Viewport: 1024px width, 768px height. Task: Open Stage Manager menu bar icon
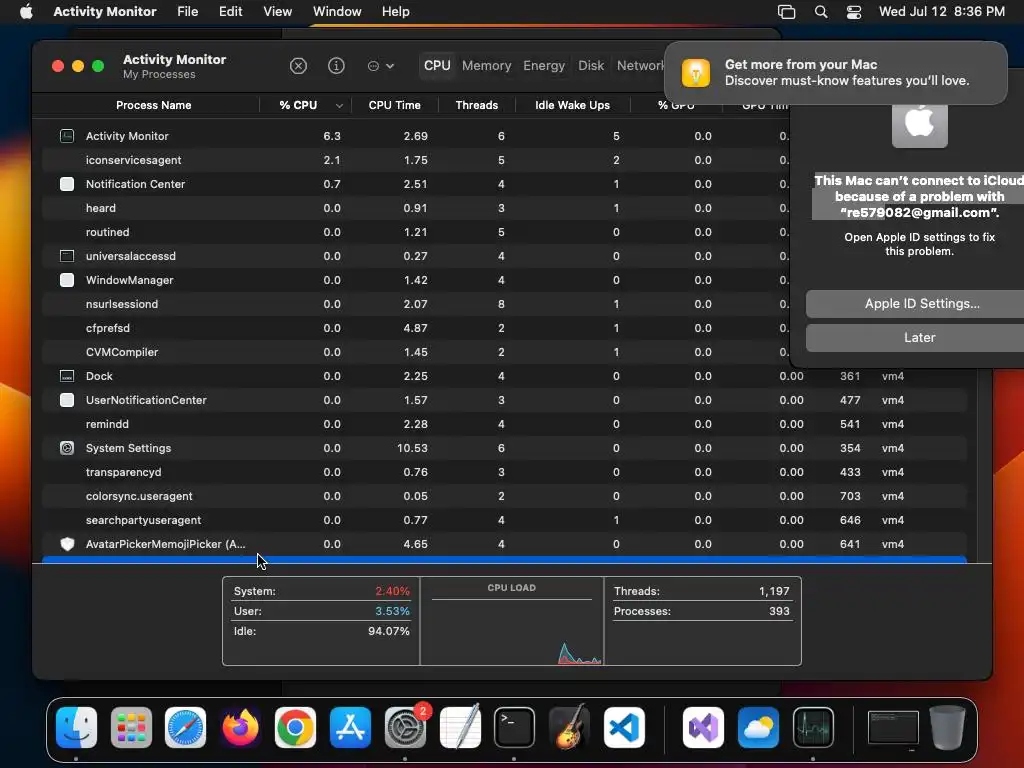pos(786,12)
